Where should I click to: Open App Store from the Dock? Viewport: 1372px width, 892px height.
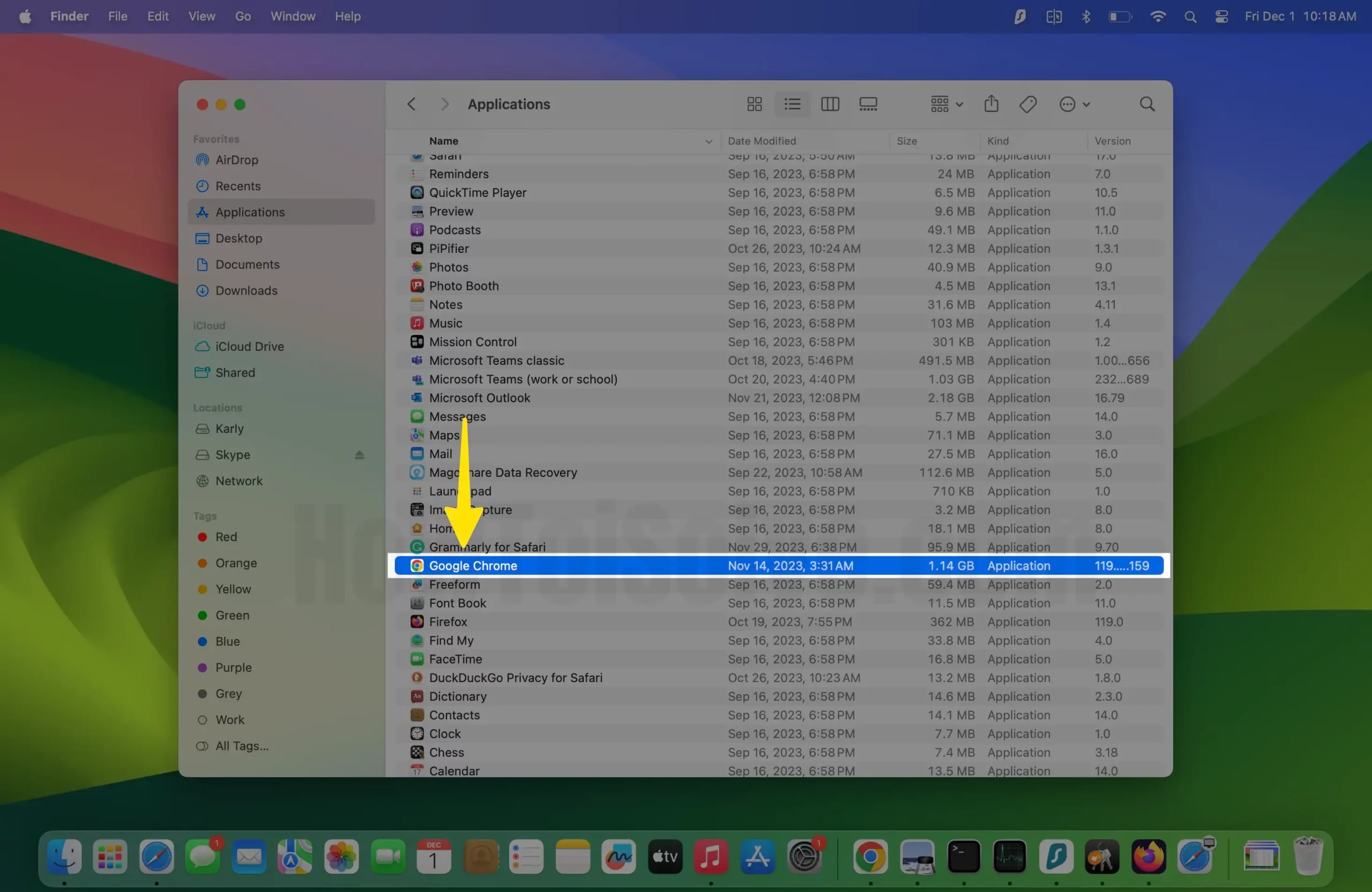757,857
